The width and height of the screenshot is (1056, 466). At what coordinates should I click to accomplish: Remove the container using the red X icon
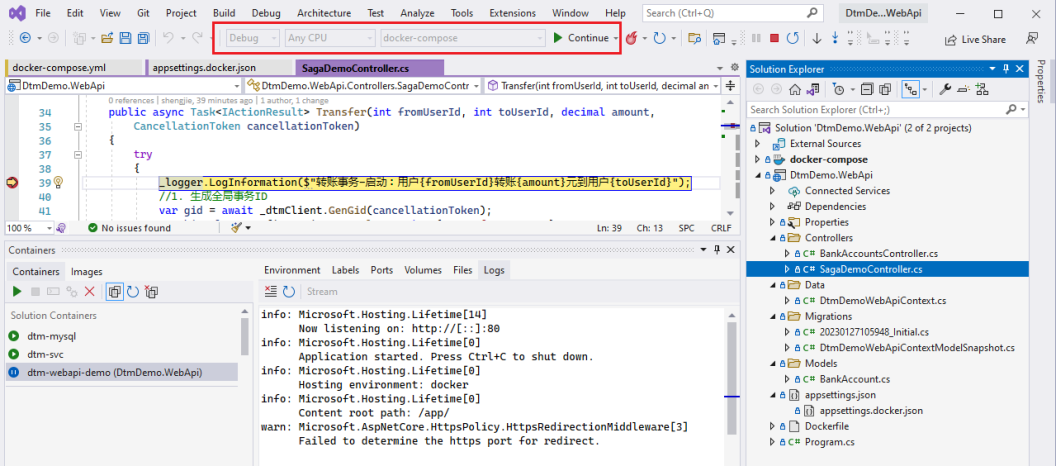click(x=89, y=291)
